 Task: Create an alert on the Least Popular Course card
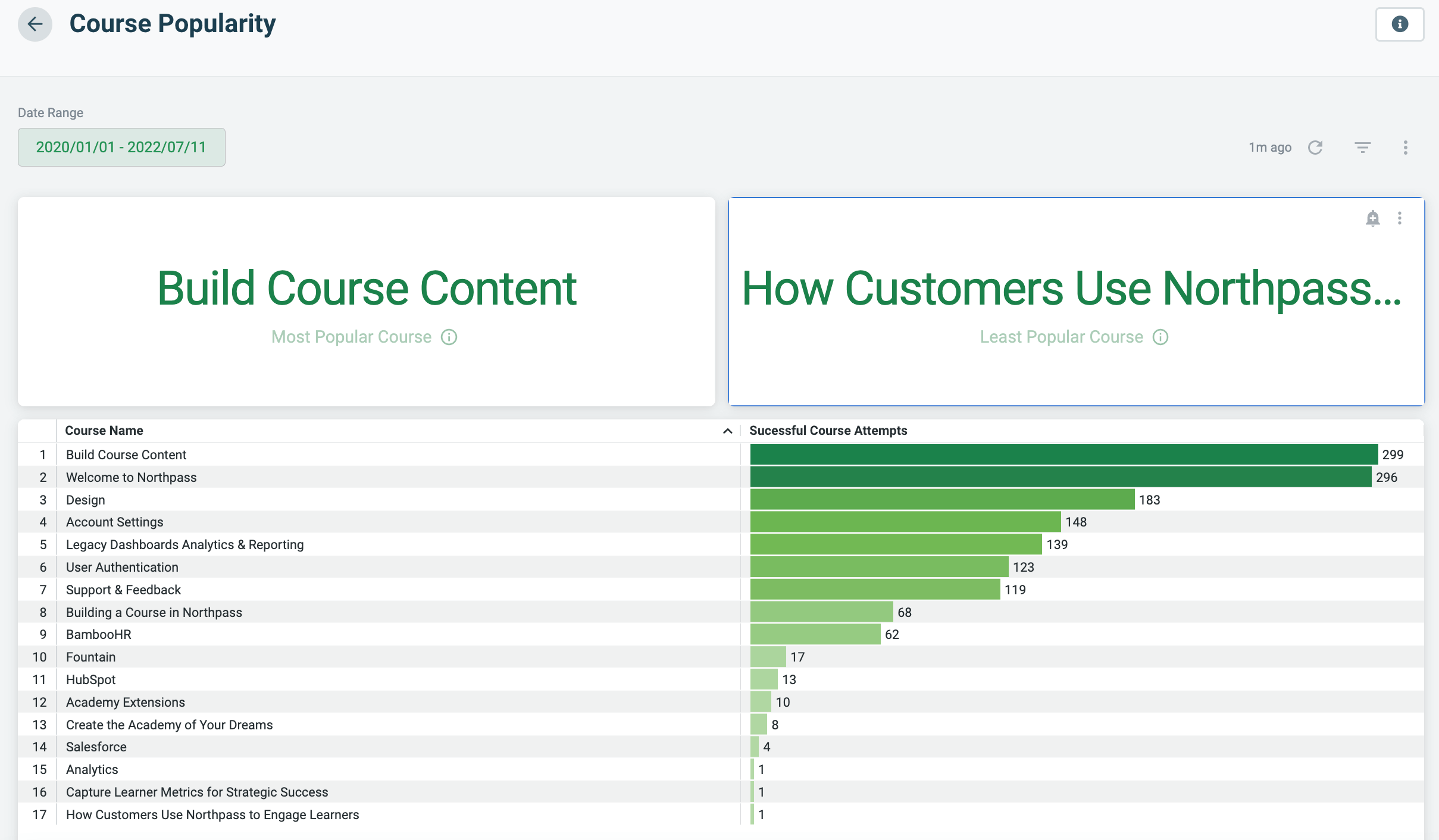pyautogui.click(x=1372, y=218)
